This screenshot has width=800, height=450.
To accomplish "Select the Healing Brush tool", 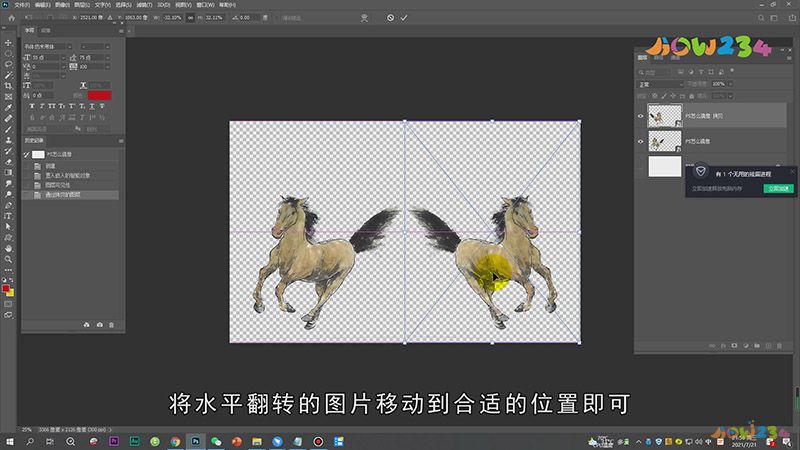I will pyautogui.click(x=8, y=118).
